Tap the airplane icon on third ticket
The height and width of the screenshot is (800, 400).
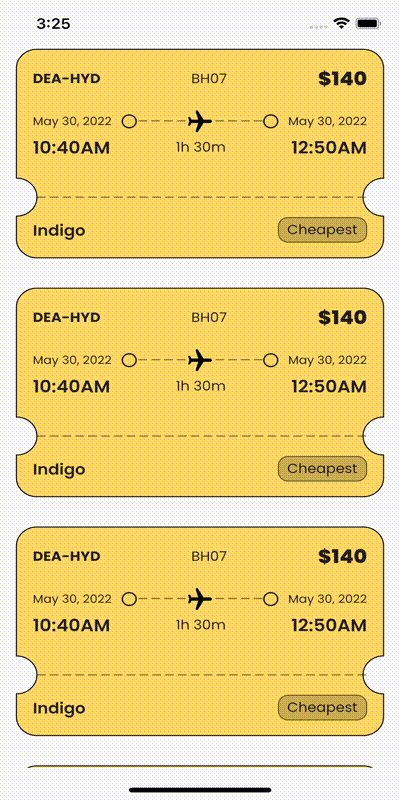[x=199, y=598]
